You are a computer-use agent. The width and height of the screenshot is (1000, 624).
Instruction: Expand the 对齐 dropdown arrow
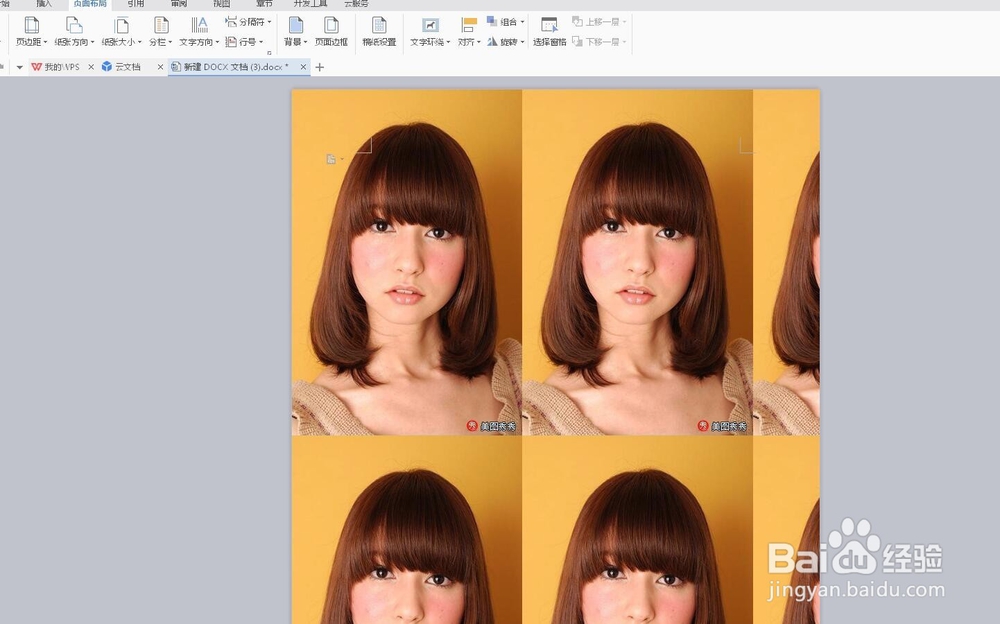[478, 42]
